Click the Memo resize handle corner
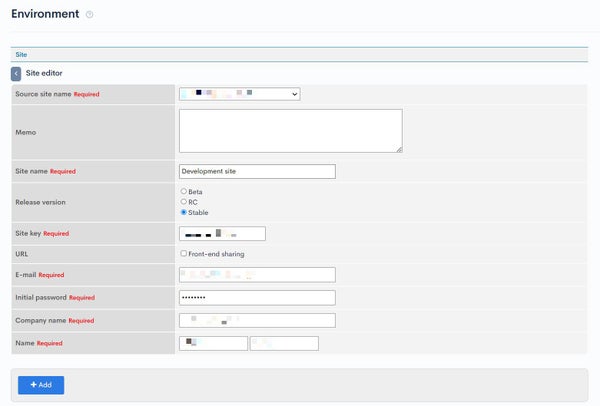This screenshot has height=406, width=600. pos(399,150)
